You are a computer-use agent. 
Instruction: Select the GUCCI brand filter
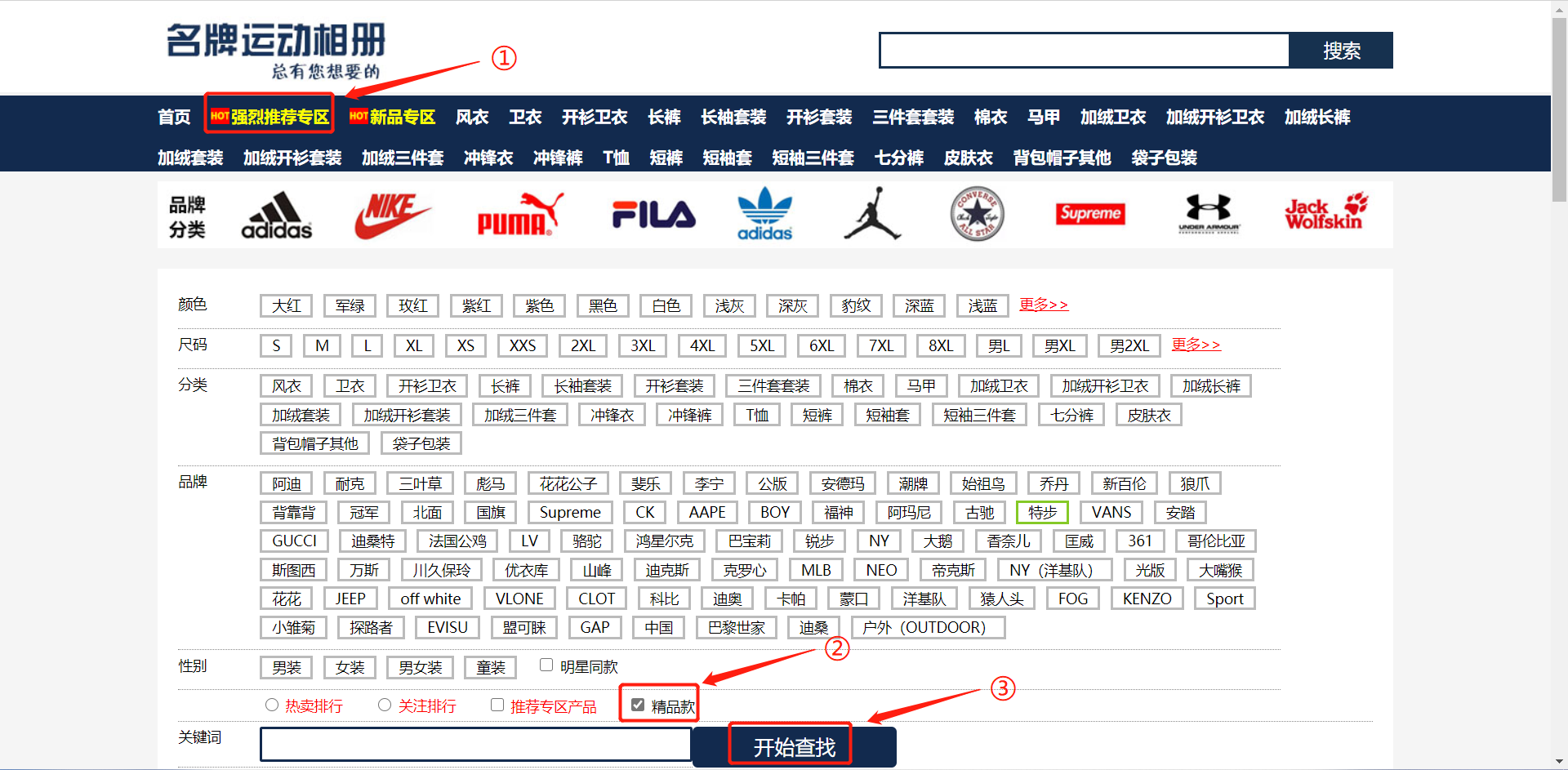(294, 541)
